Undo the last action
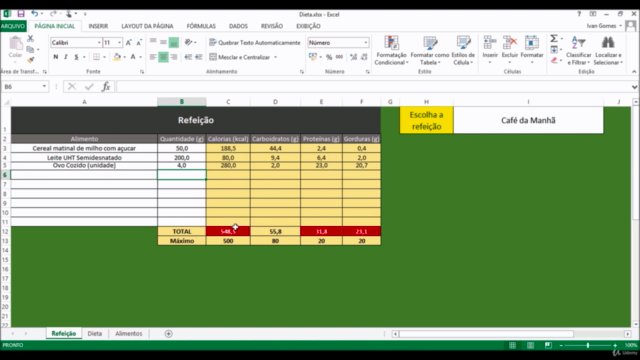The image size is (640, 360). tap(34, 14)
